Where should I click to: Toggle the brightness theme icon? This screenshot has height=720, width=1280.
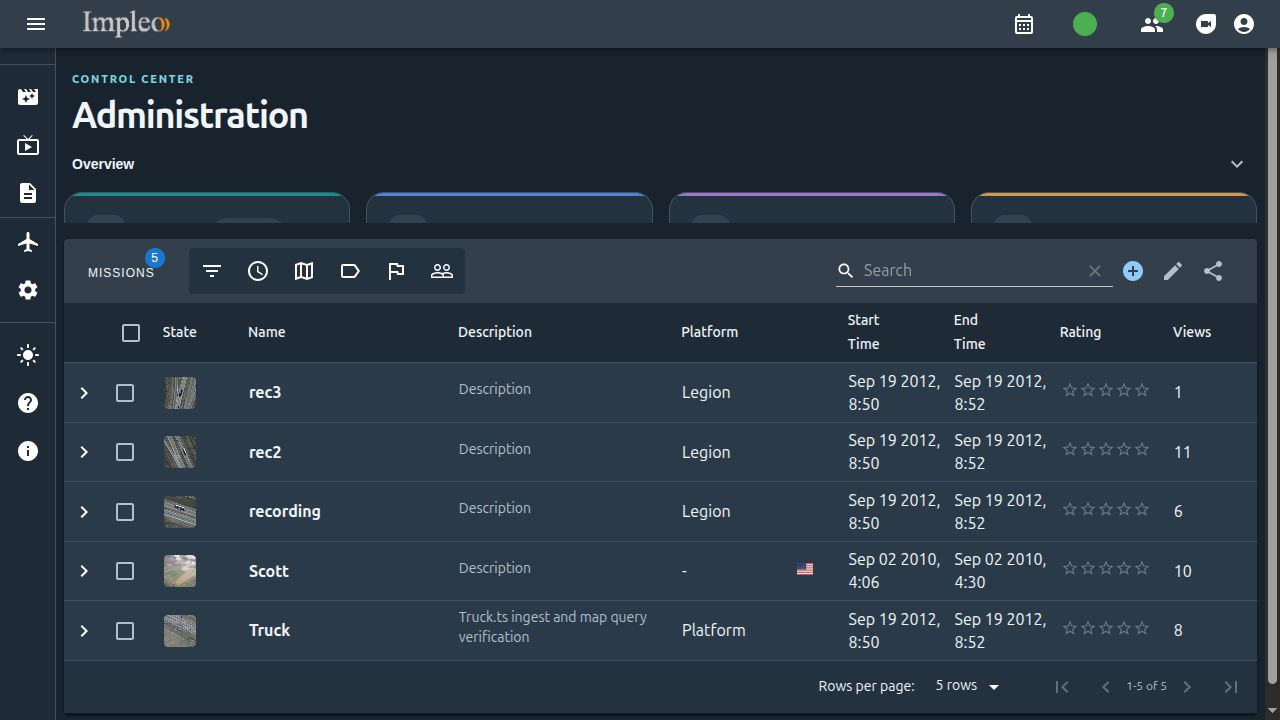pyautogui.click(x=28, y=355)
